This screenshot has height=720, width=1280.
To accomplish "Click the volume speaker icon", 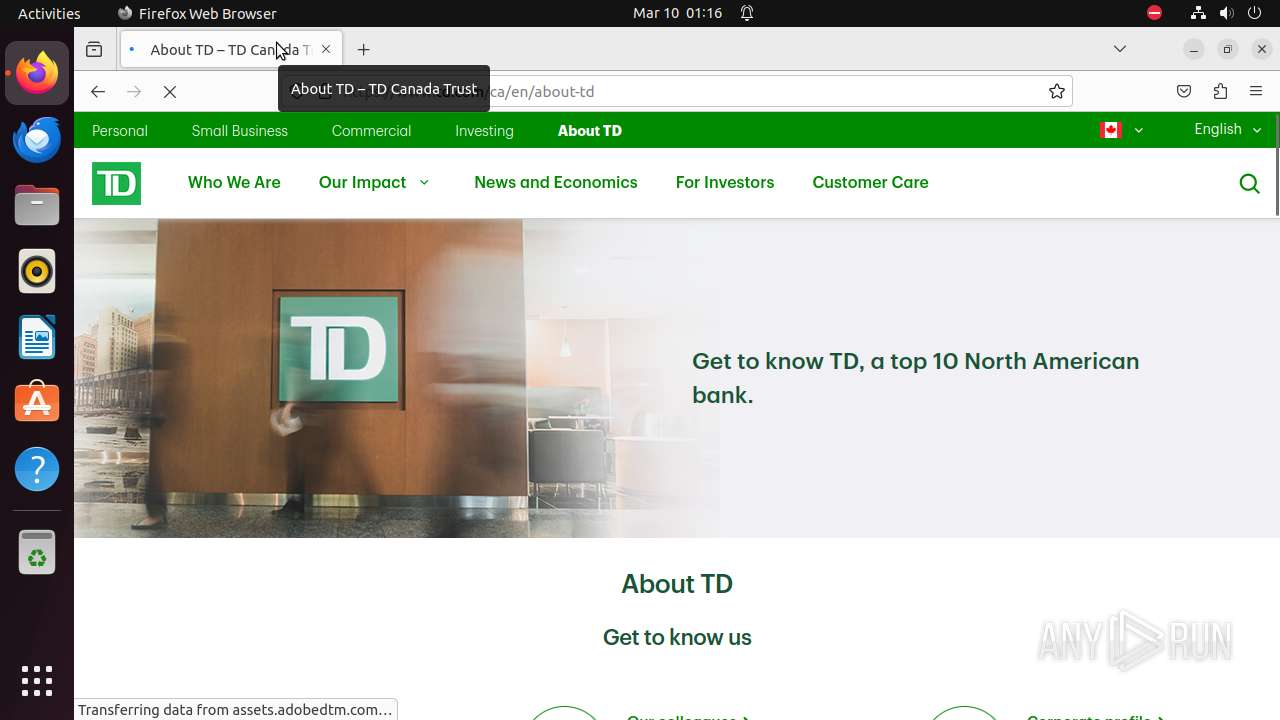I will 1227,13.
